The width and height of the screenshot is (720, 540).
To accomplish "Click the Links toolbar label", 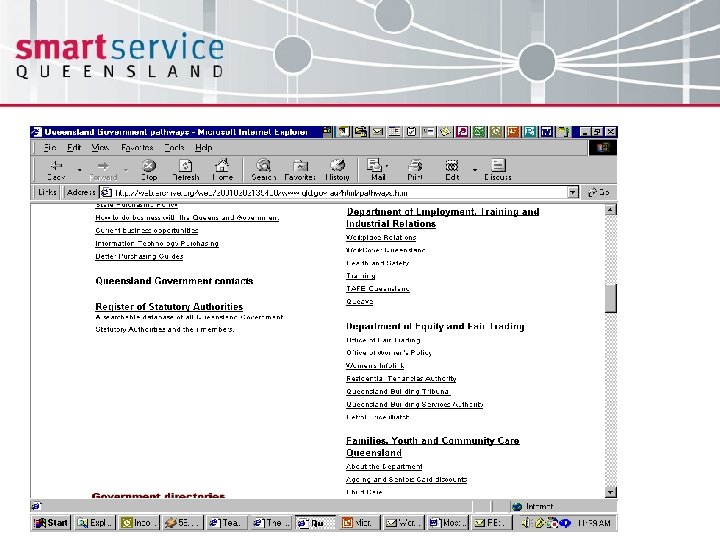I will (47, 192).
